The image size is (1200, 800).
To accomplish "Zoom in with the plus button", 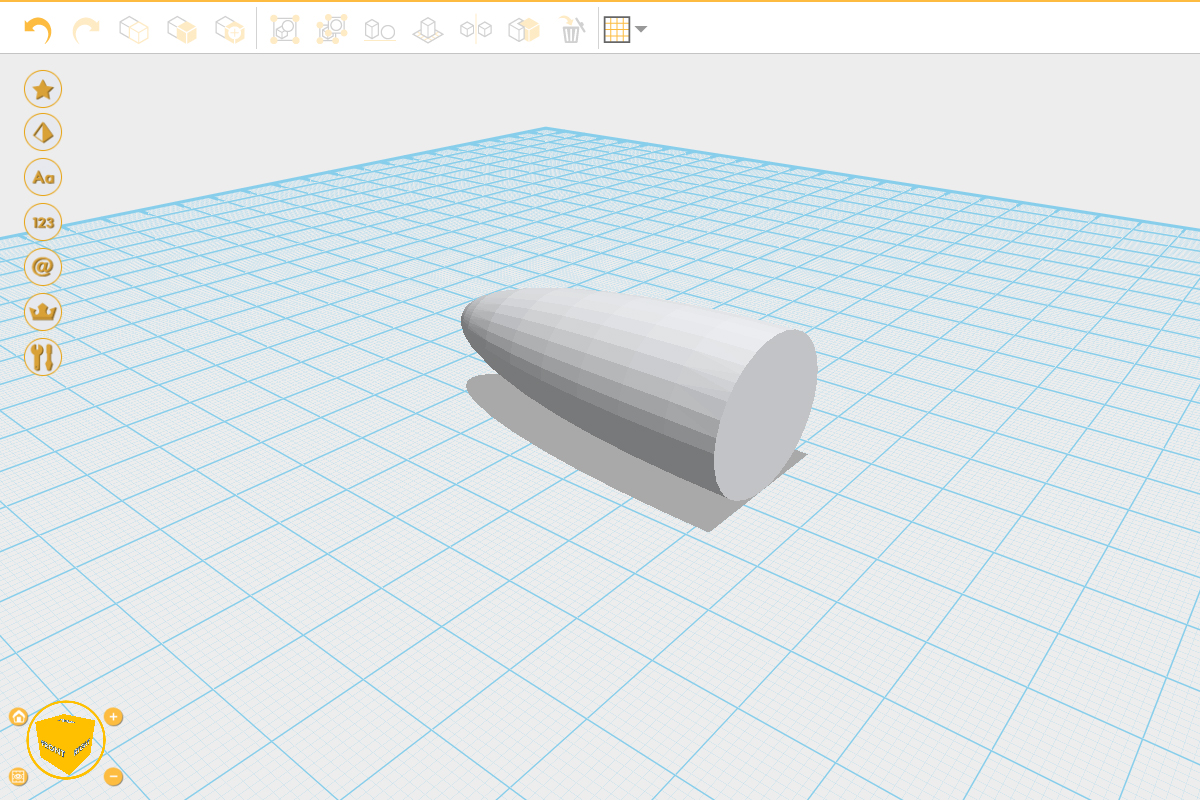I will (114, 716).
